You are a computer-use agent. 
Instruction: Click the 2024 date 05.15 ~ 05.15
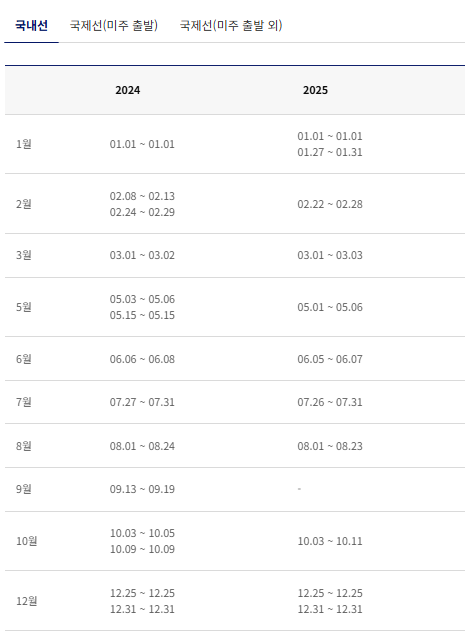coord(142,315)
